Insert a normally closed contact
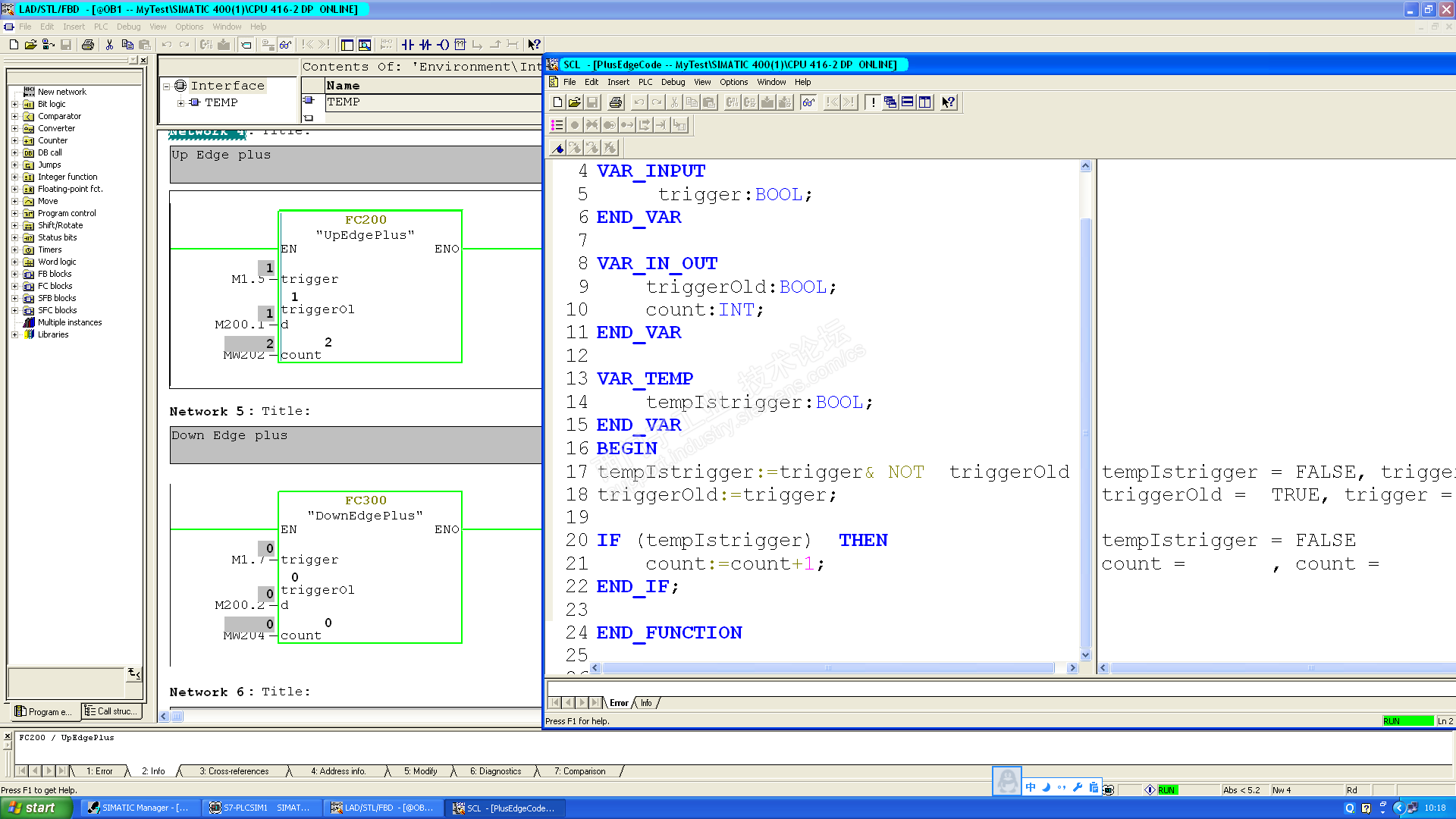 [x=425, y=45]
